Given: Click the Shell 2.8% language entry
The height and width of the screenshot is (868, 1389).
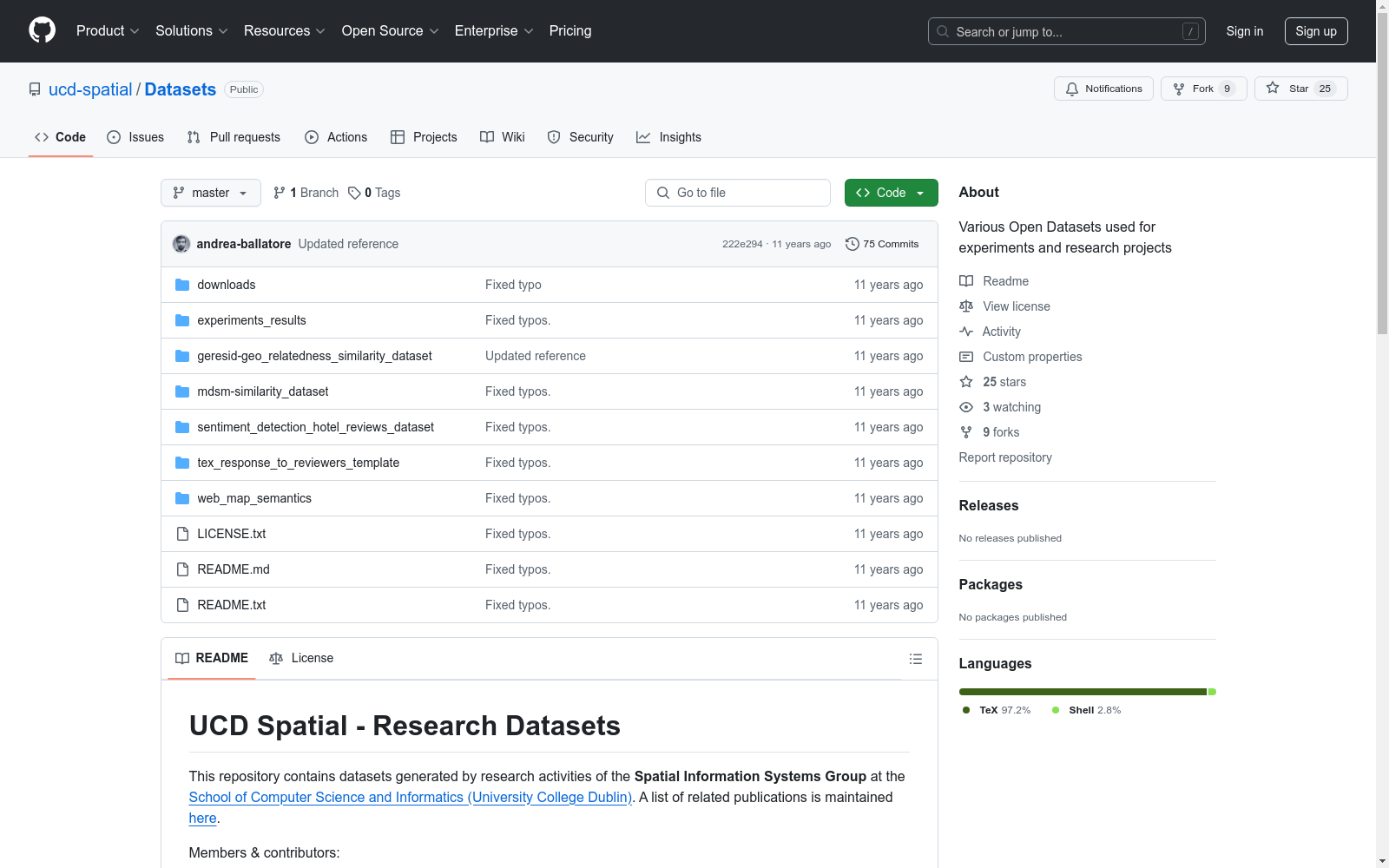Looking at the screenshot, I should pos(1086,710).
